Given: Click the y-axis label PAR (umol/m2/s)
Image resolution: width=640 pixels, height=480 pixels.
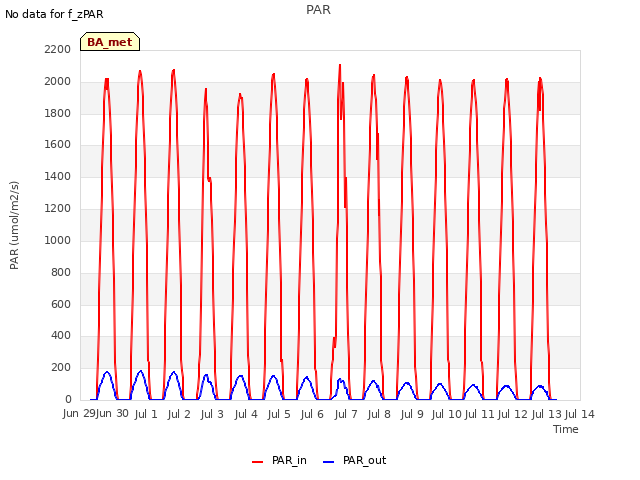Looking at the screenshot, I should click(x=14, y=225).
